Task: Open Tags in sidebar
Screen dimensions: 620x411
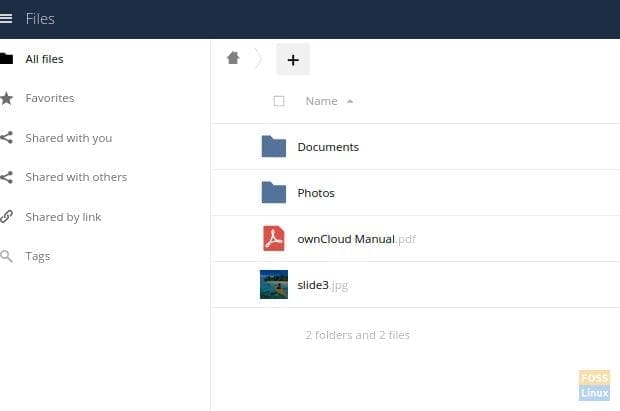Action: point(38,256)
